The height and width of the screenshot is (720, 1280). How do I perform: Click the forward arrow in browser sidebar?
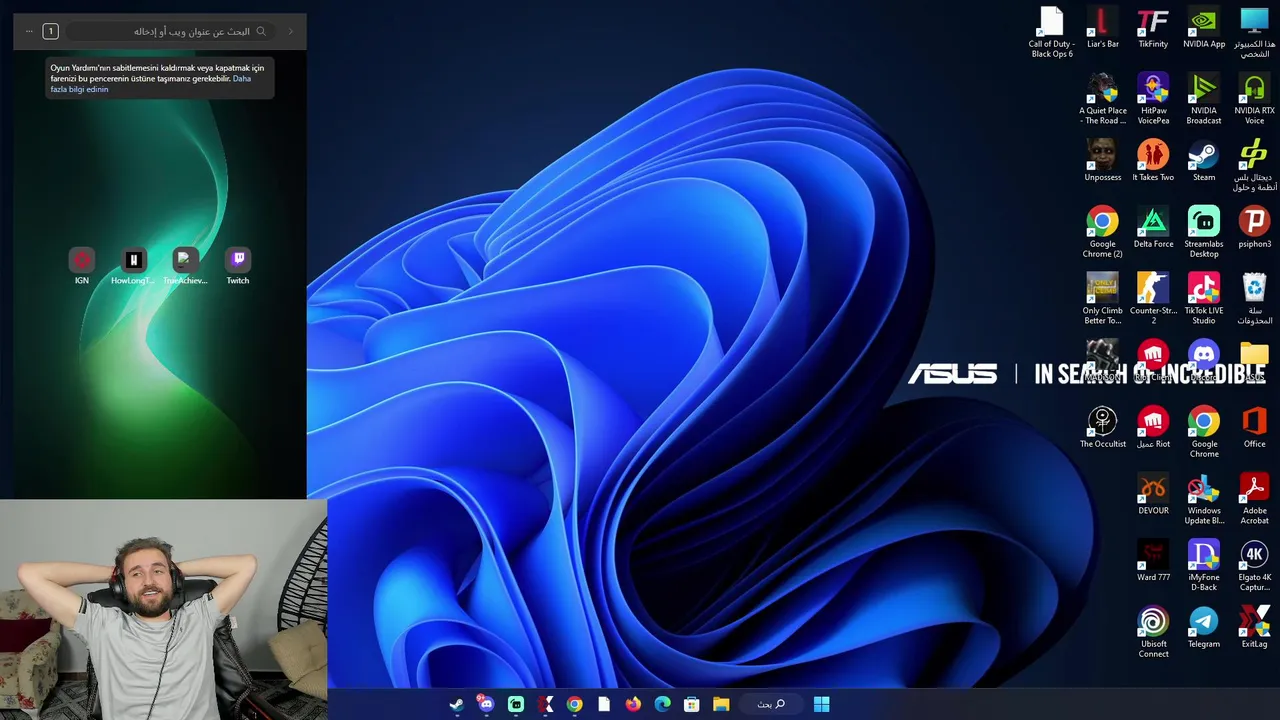click(291, 31)
